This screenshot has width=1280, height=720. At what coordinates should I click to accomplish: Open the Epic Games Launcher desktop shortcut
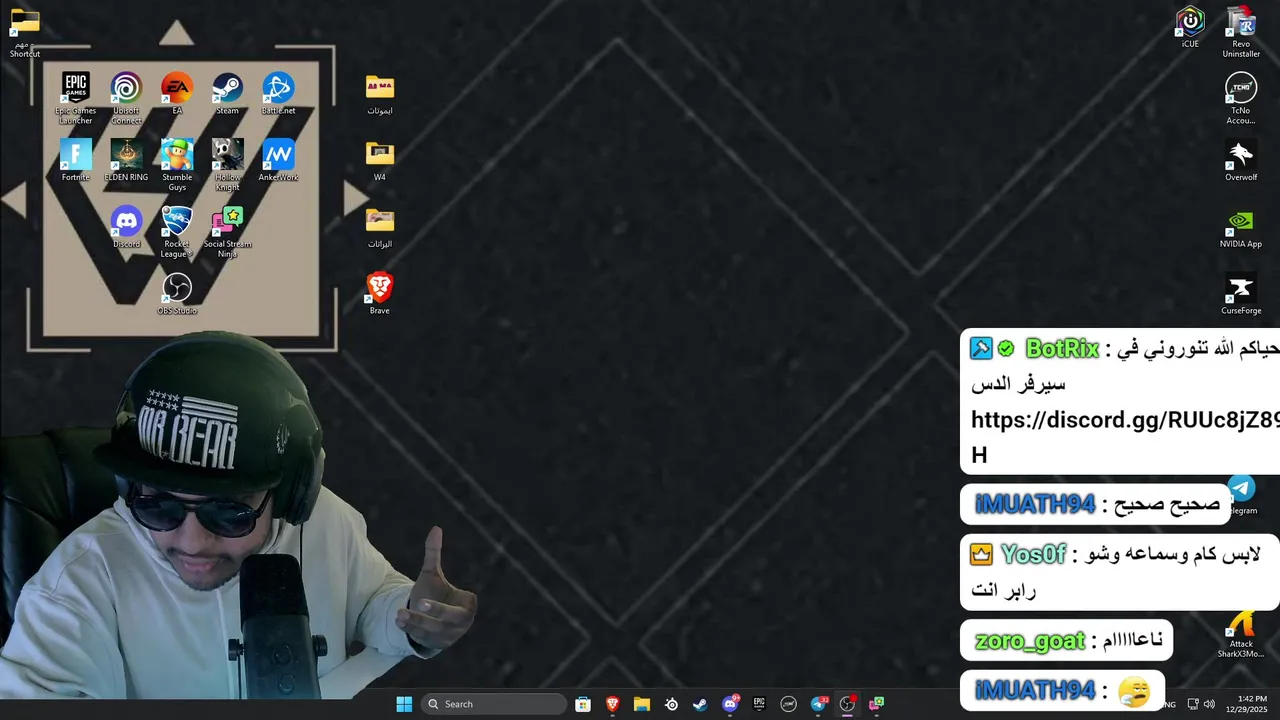76,98
